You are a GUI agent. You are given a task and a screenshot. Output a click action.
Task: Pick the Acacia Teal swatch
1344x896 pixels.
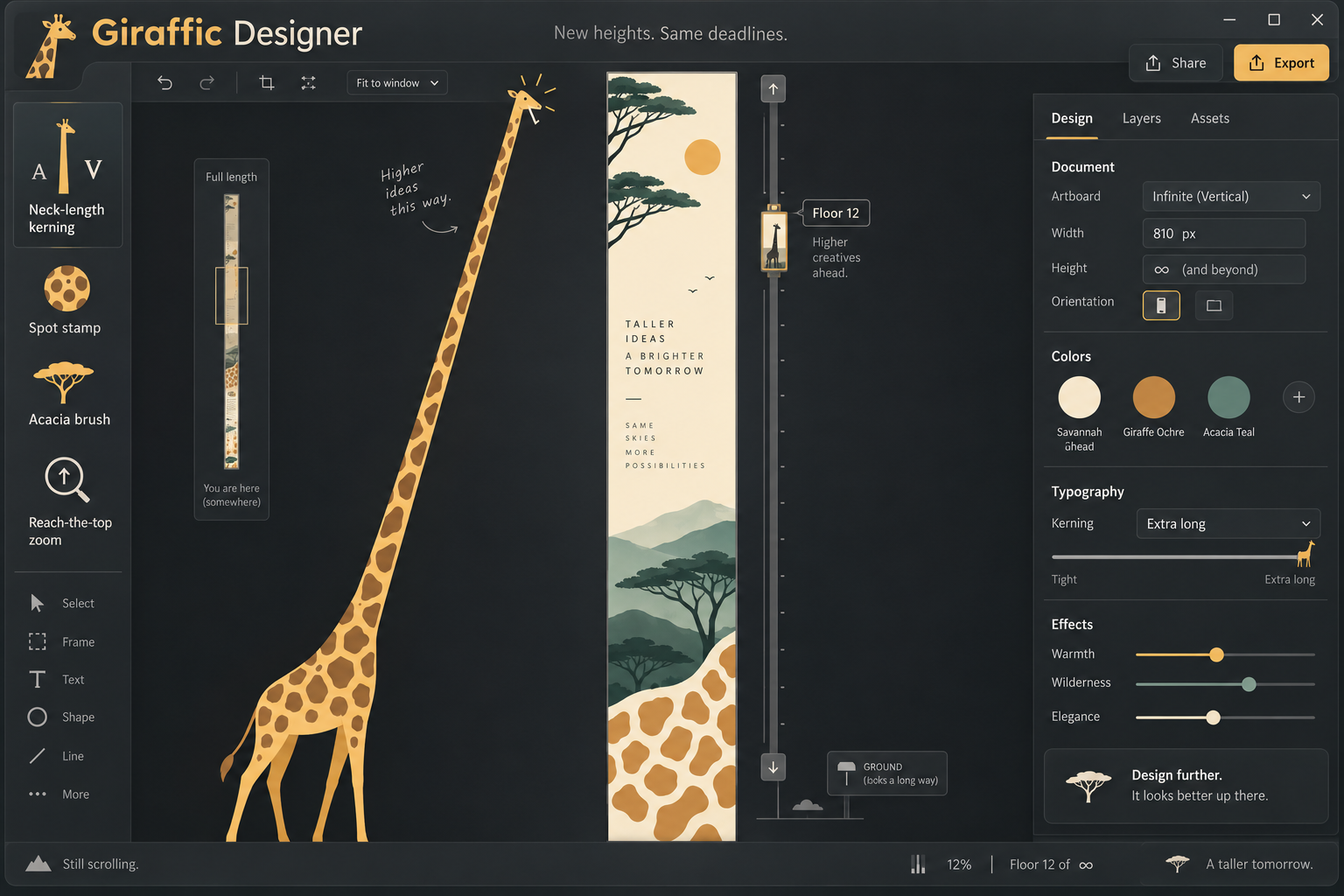pyautogui.click(x=1228, y=397)
